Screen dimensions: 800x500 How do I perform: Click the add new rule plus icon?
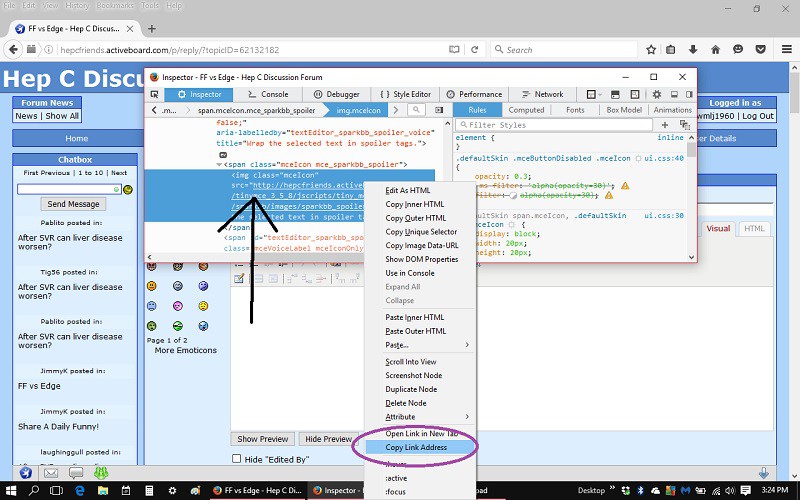[665, 125]
